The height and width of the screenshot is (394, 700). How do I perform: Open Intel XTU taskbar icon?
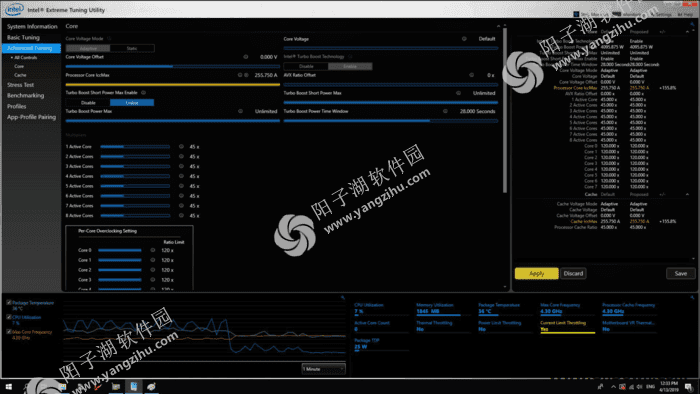click(133, 387)
